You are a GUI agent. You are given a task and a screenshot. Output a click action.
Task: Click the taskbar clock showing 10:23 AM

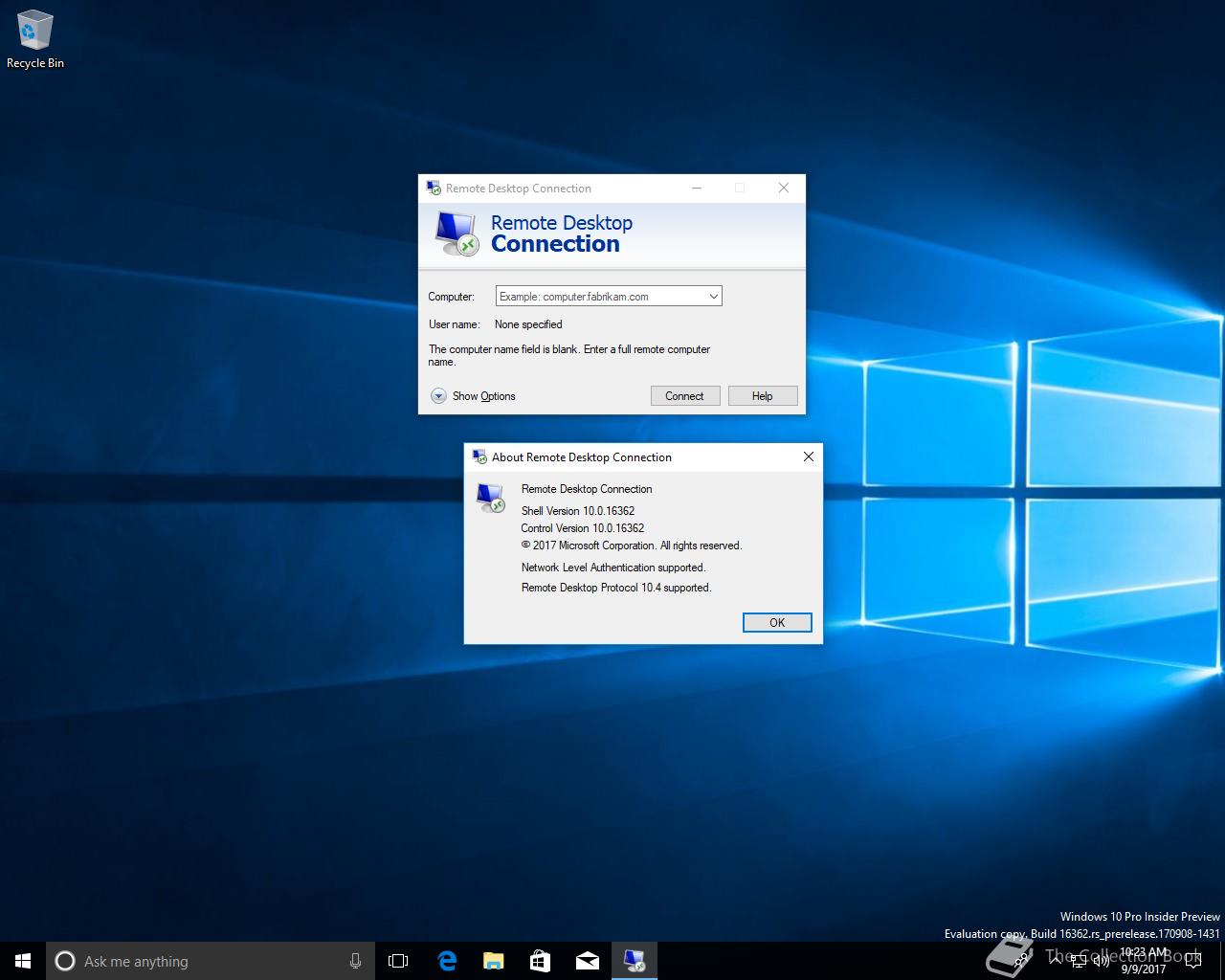coord(1144,961)
